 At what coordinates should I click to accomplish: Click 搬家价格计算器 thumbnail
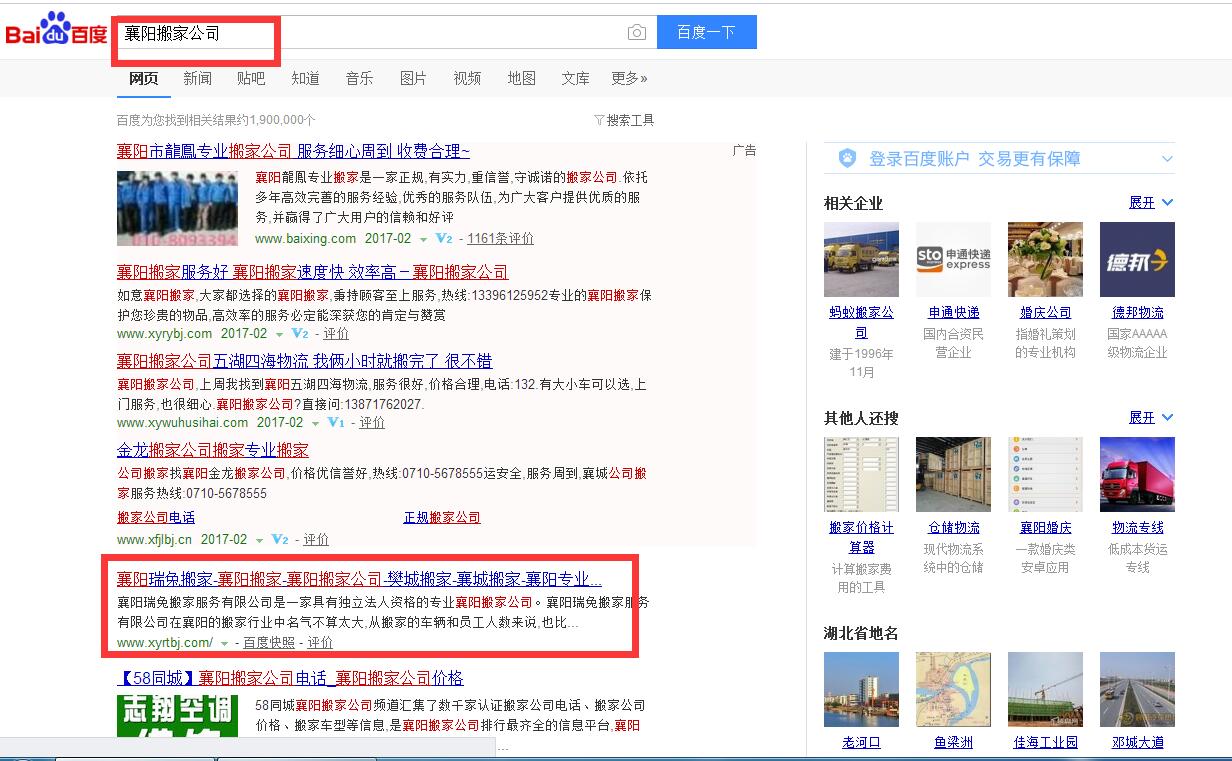click(x=861, y=474)
